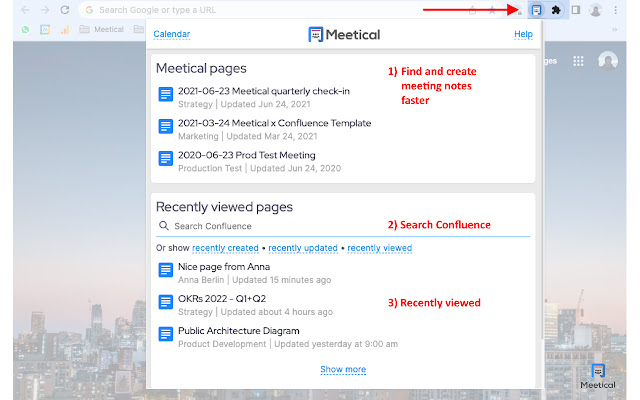Open the Chrome three-dot menu
Viewport: 640px width, 400px height.
point(616,10)
